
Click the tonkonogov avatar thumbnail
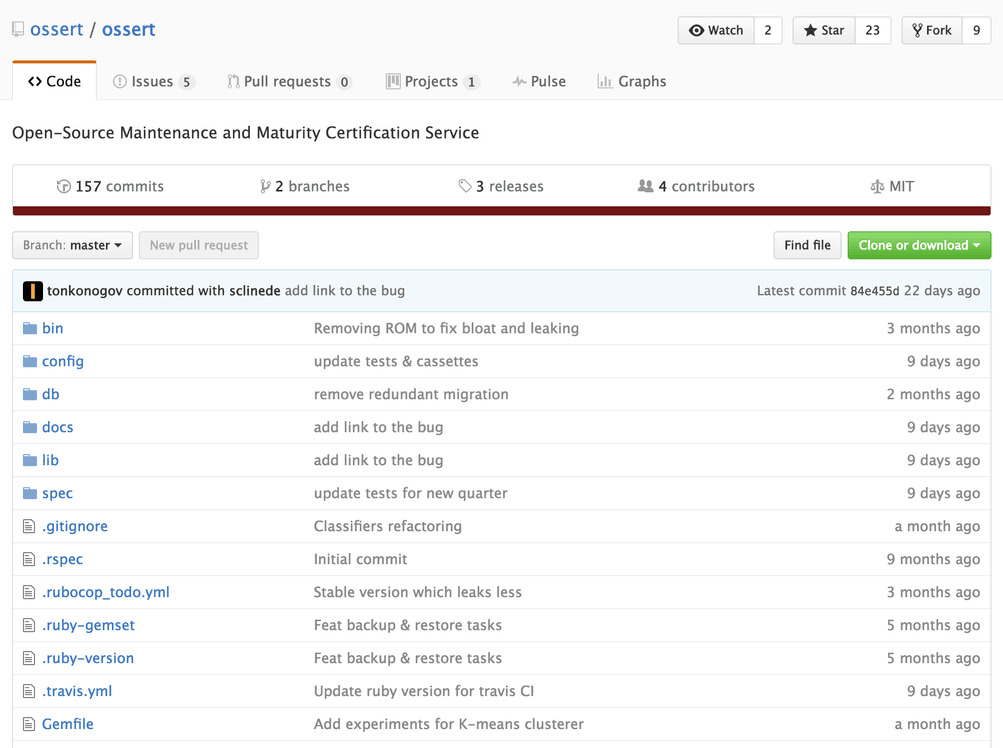coord(33,290)
